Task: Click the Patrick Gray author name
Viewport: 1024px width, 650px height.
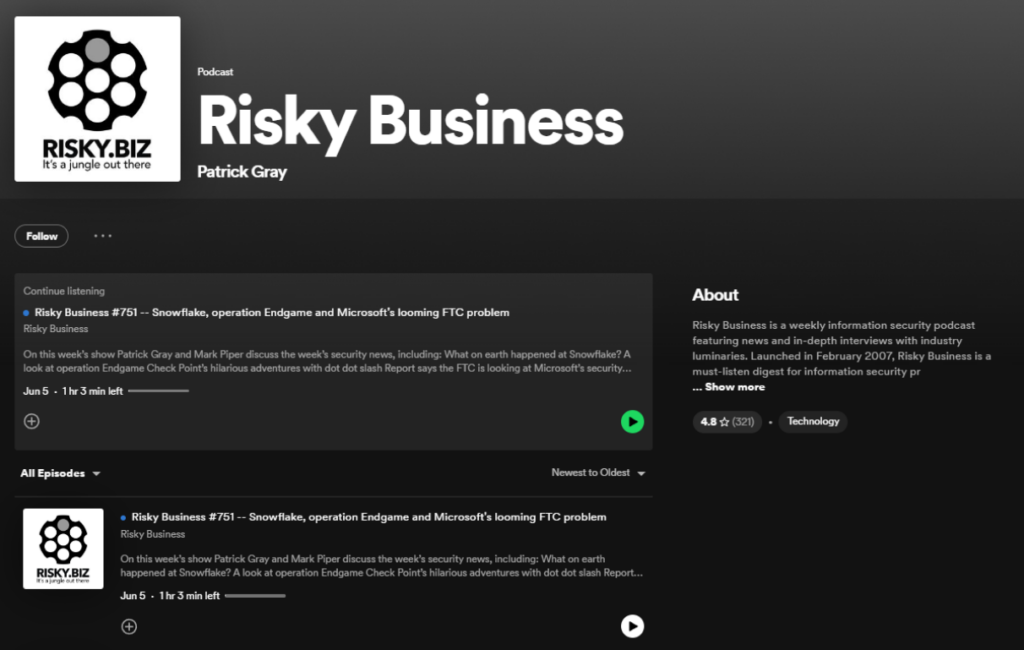Action: (242, 172)
